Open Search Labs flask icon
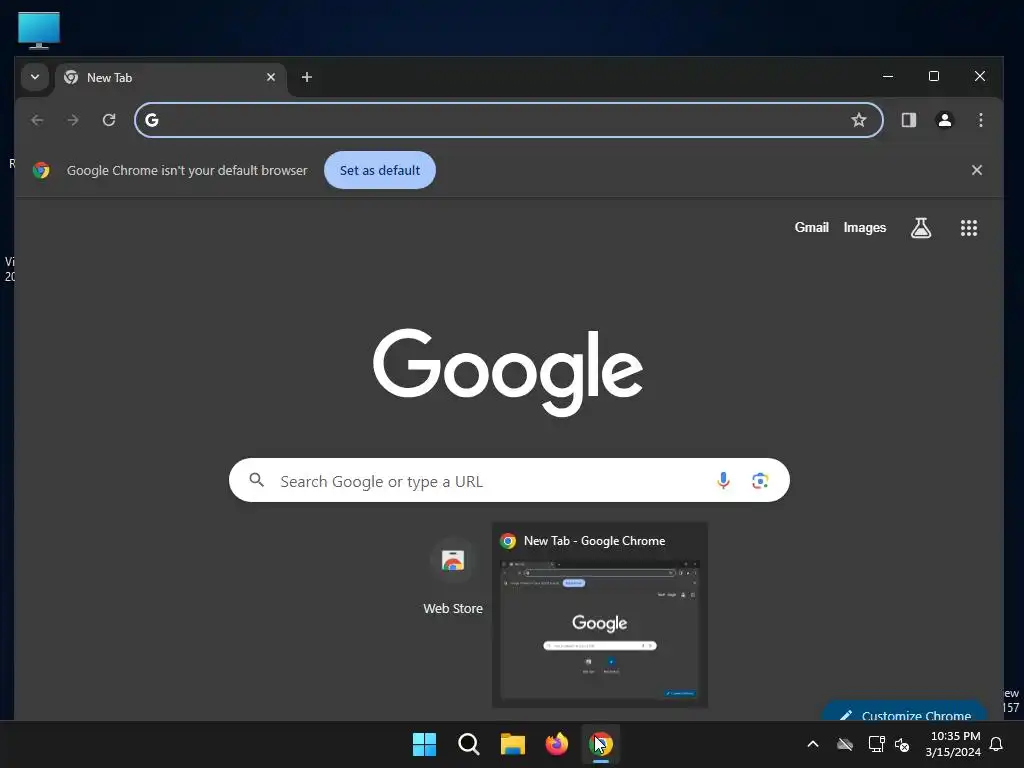 921,228
